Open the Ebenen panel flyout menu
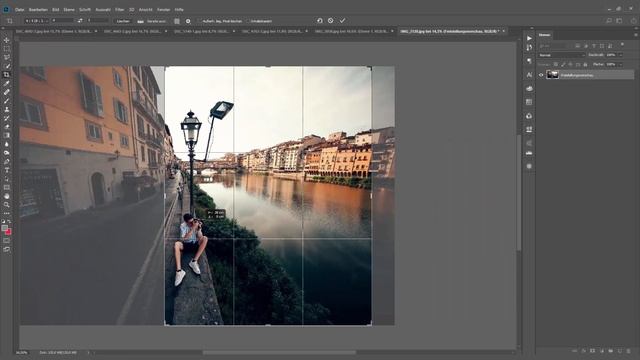 (636, 35)
